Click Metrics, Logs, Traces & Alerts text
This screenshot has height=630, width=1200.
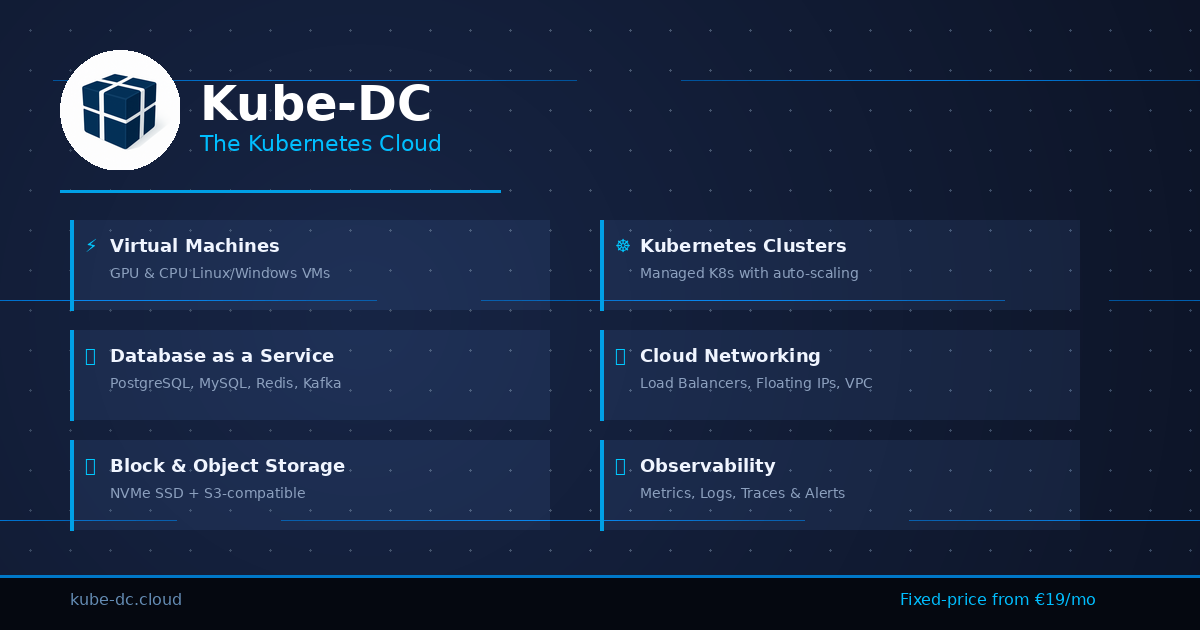tap(742, 493)
